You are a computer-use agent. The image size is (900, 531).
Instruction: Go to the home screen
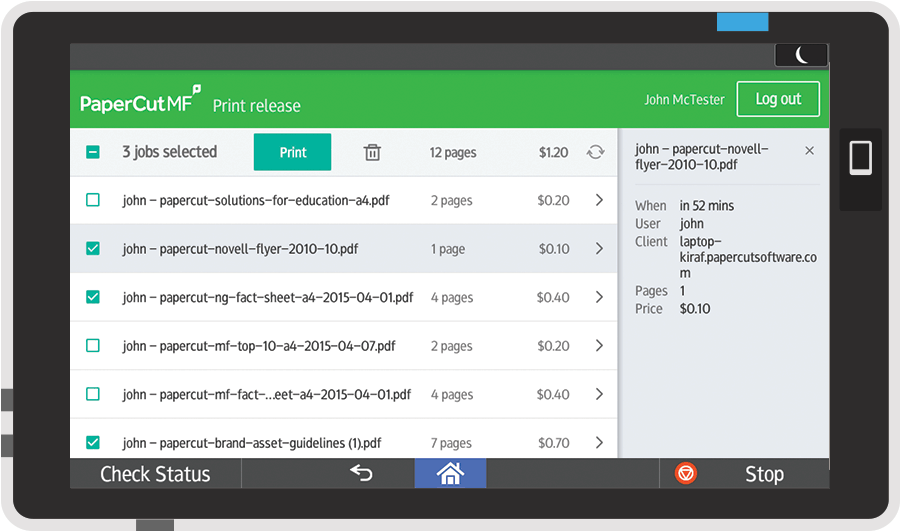pos(450,474)
